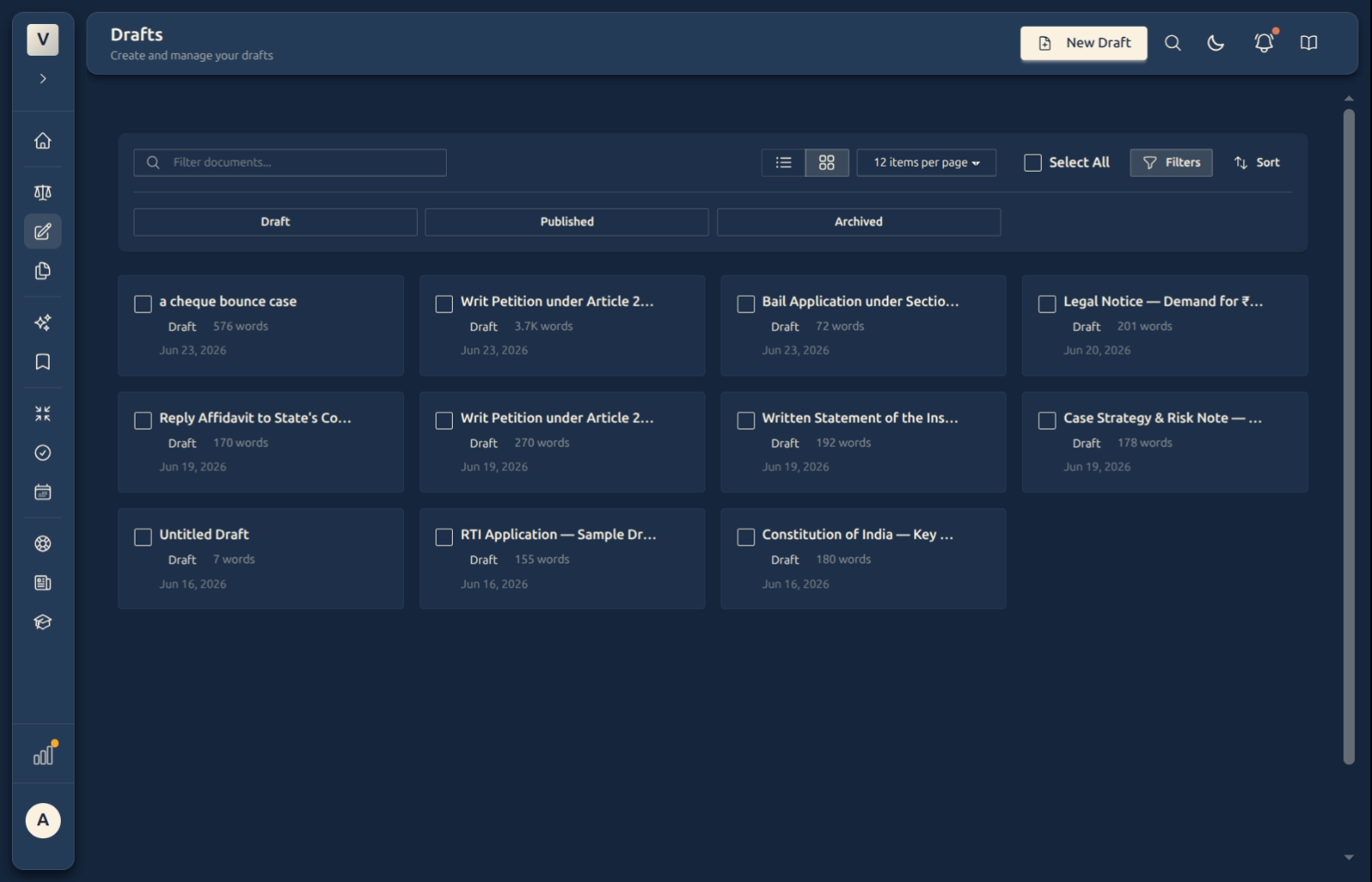
Task: Switch to the Draft tab
Action: pyautogui.click(x=275, y=222)
